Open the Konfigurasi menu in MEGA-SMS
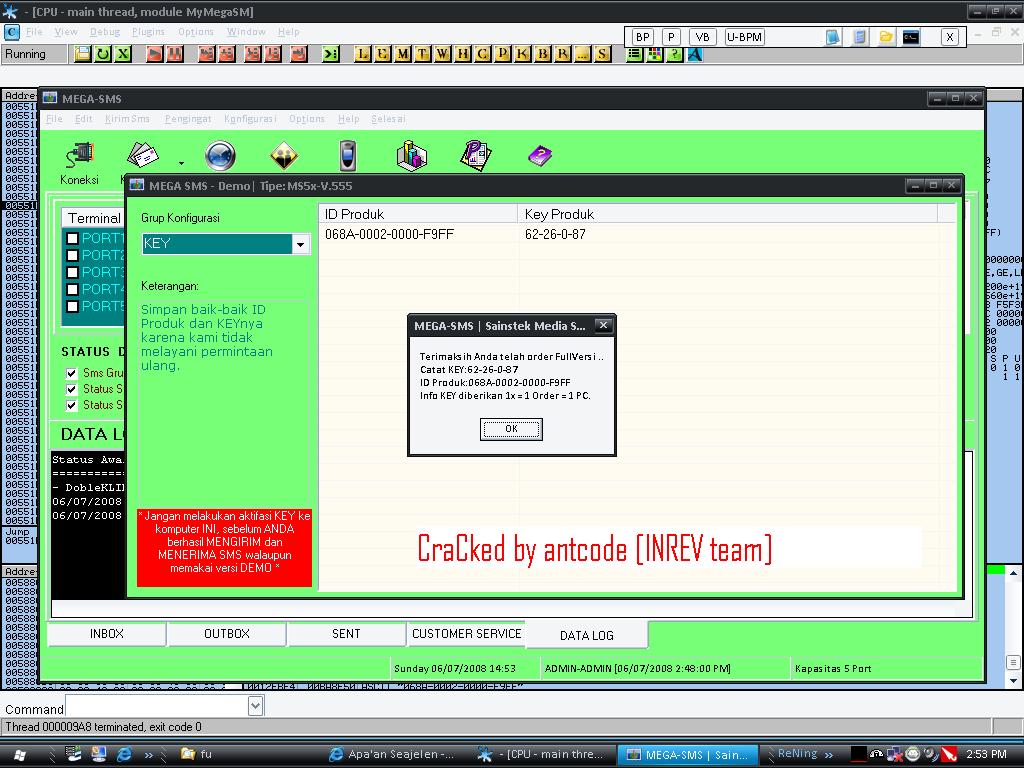Screen dimensions: 1024x768 (250, 119)
